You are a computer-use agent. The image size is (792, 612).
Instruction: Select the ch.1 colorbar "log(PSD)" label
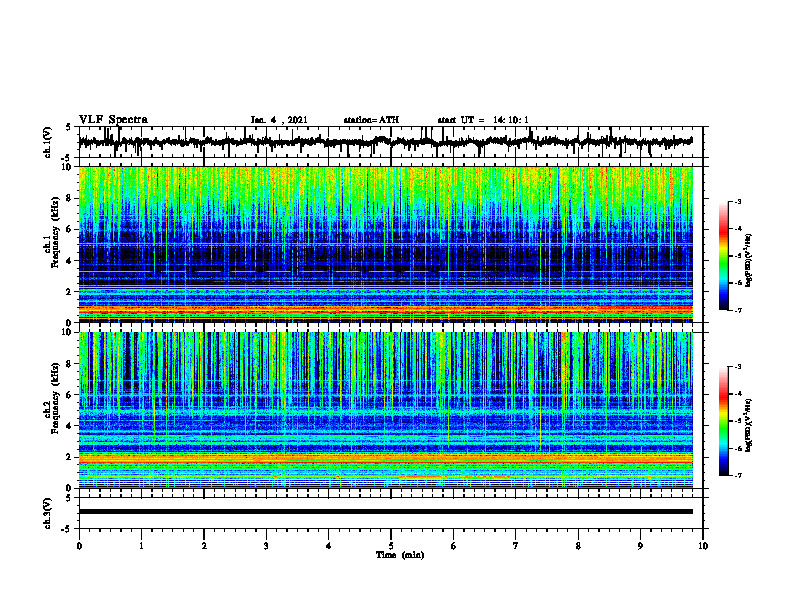749,260
